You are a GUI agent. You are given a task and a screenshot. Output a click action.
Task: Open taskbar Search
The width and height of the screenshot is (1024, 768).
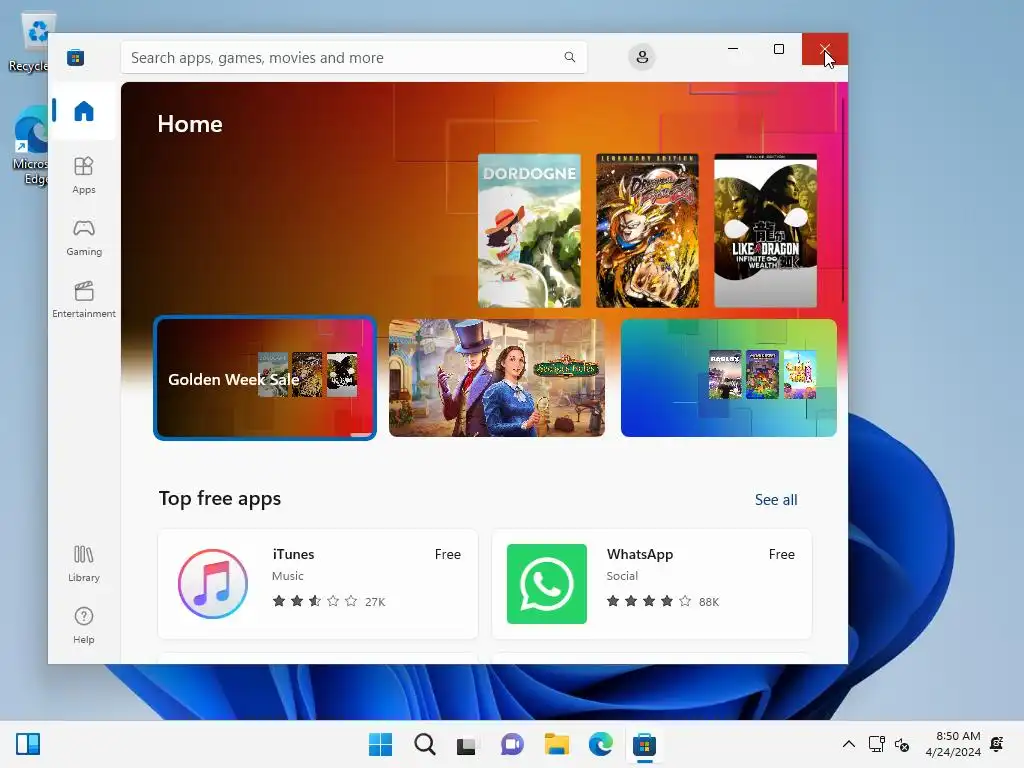(x=424, y=744)
